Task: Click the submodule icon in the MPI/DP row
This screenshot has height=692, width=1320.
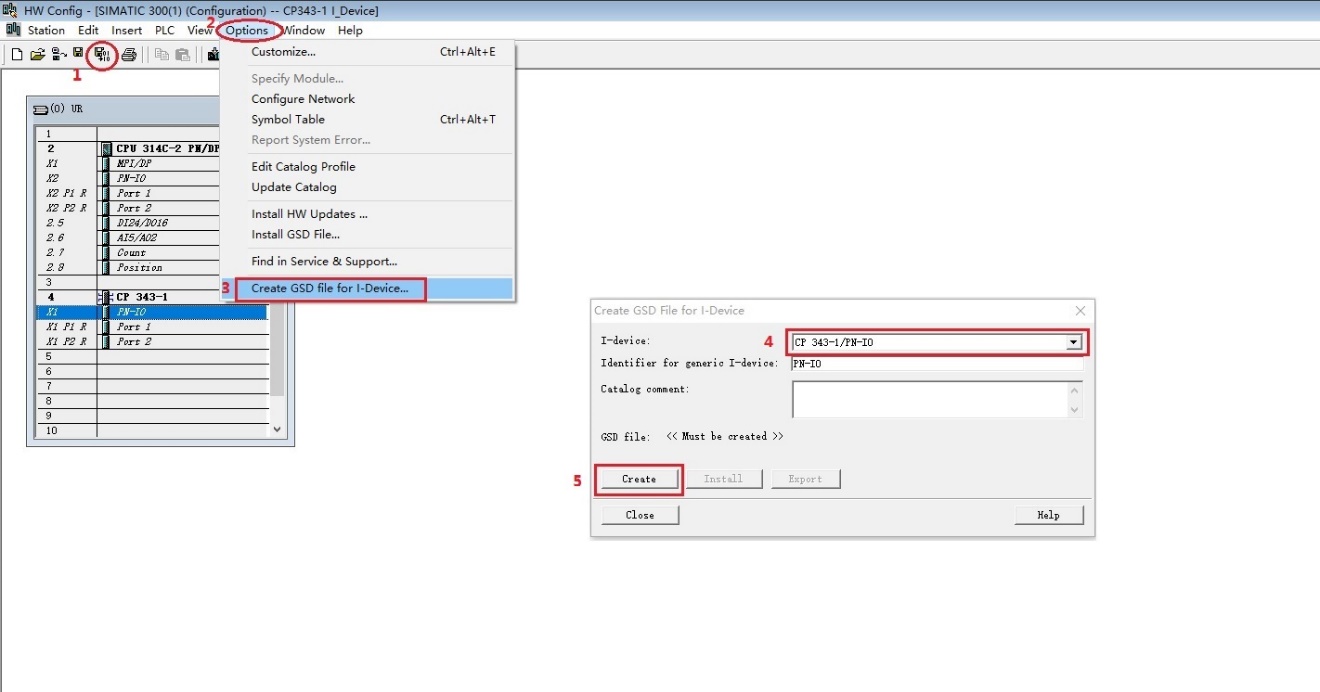Action: tap(106, 163)
